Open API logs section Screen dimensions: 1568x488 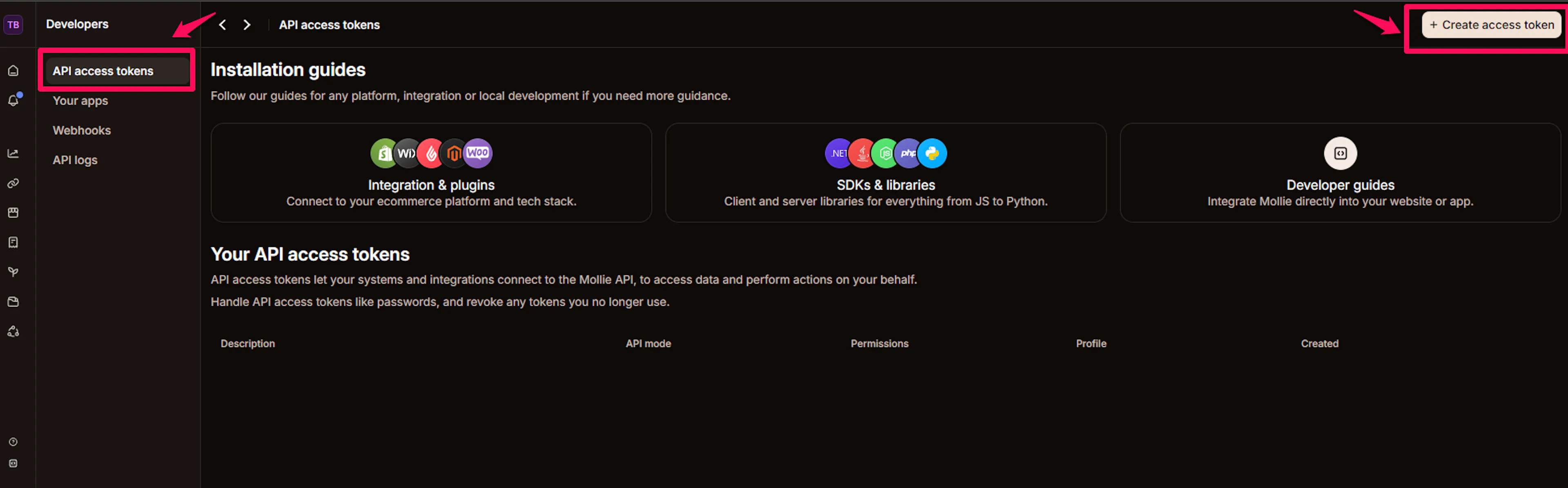[x=75, y=160]
